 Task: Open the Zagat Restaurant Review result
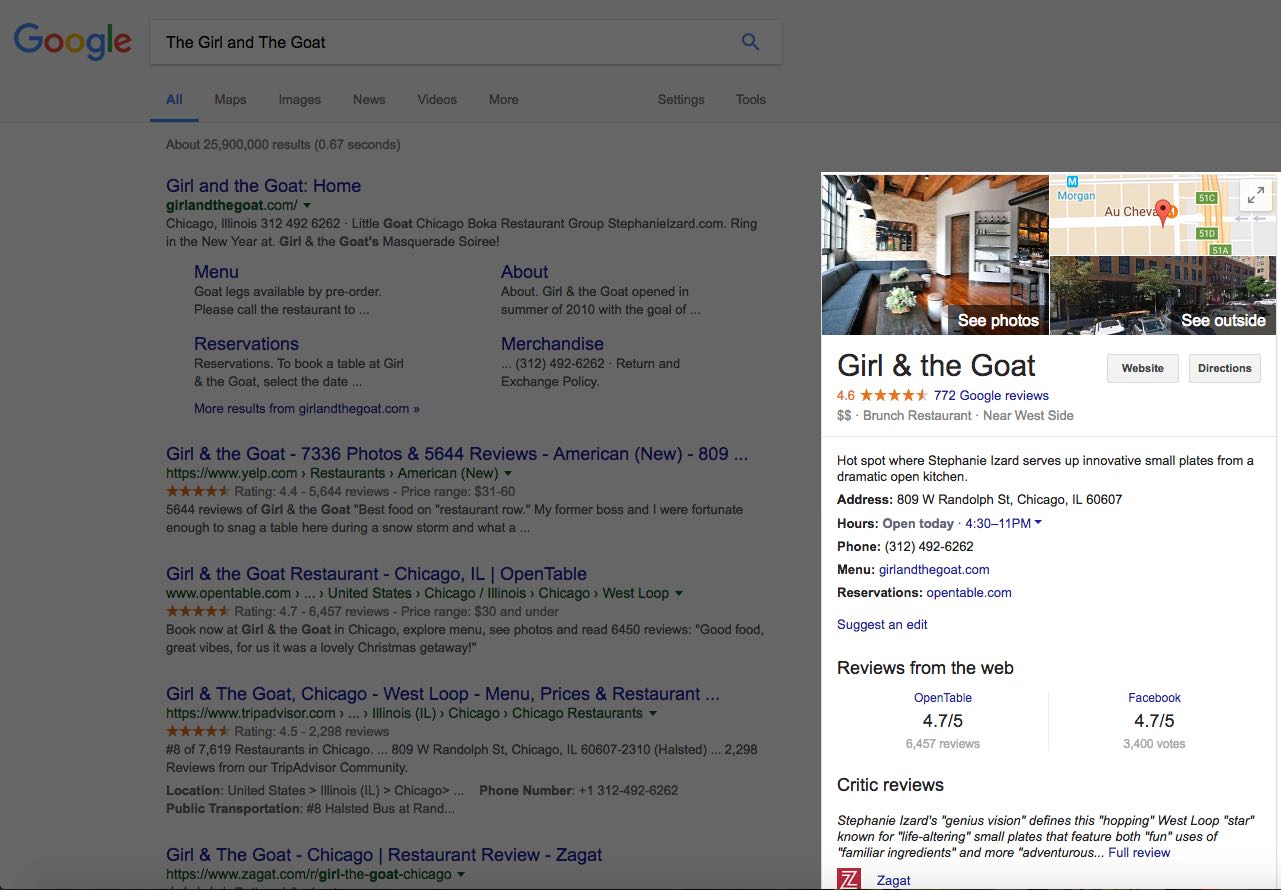[384, 854]
